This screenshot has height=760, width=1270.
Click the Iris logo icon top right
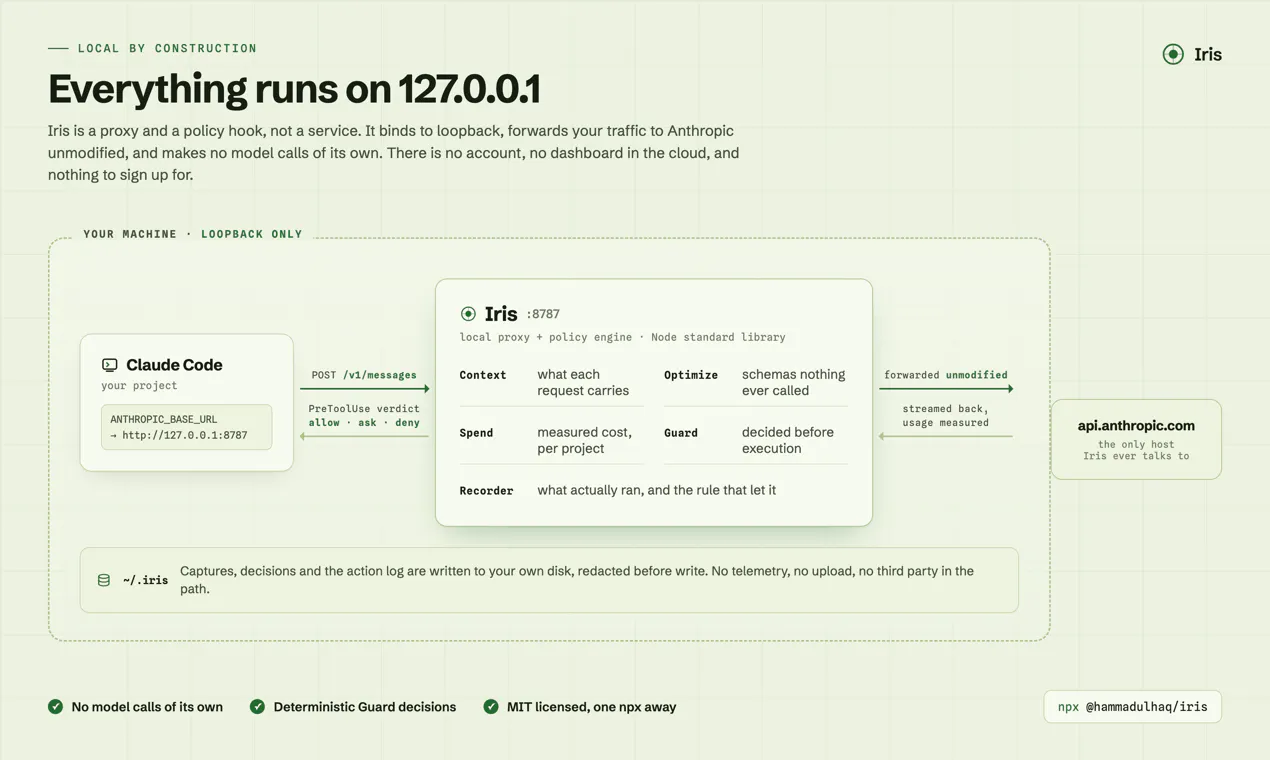coord(1173,54)
